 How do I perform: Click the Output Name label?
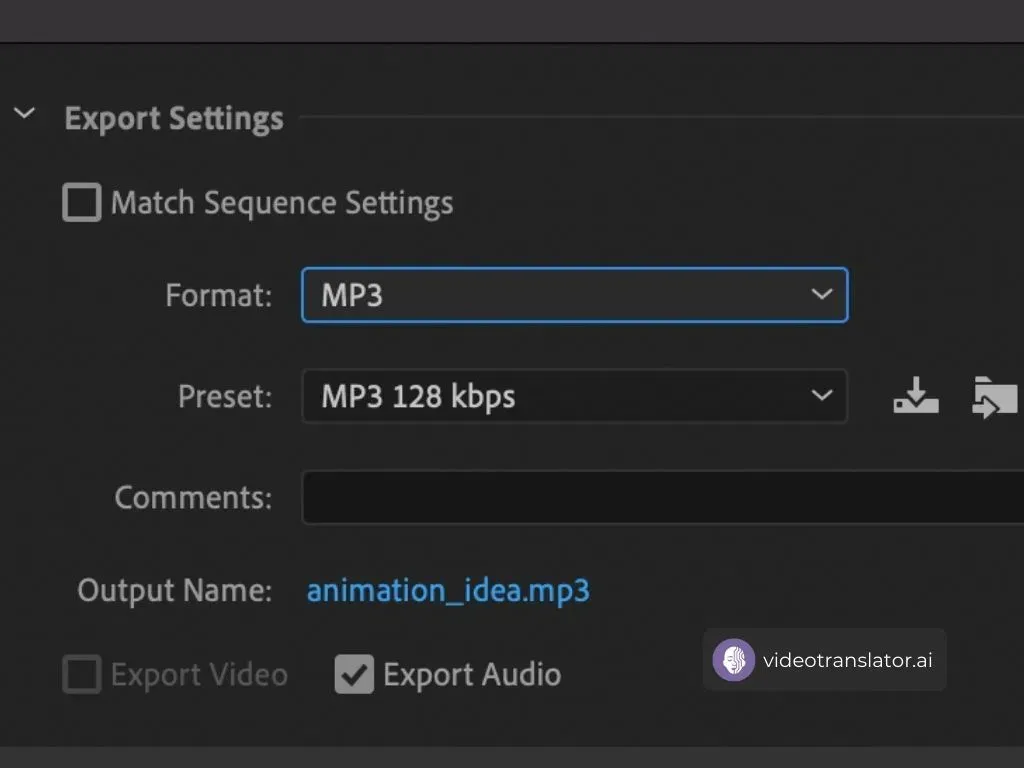click(x=174, y=590)
